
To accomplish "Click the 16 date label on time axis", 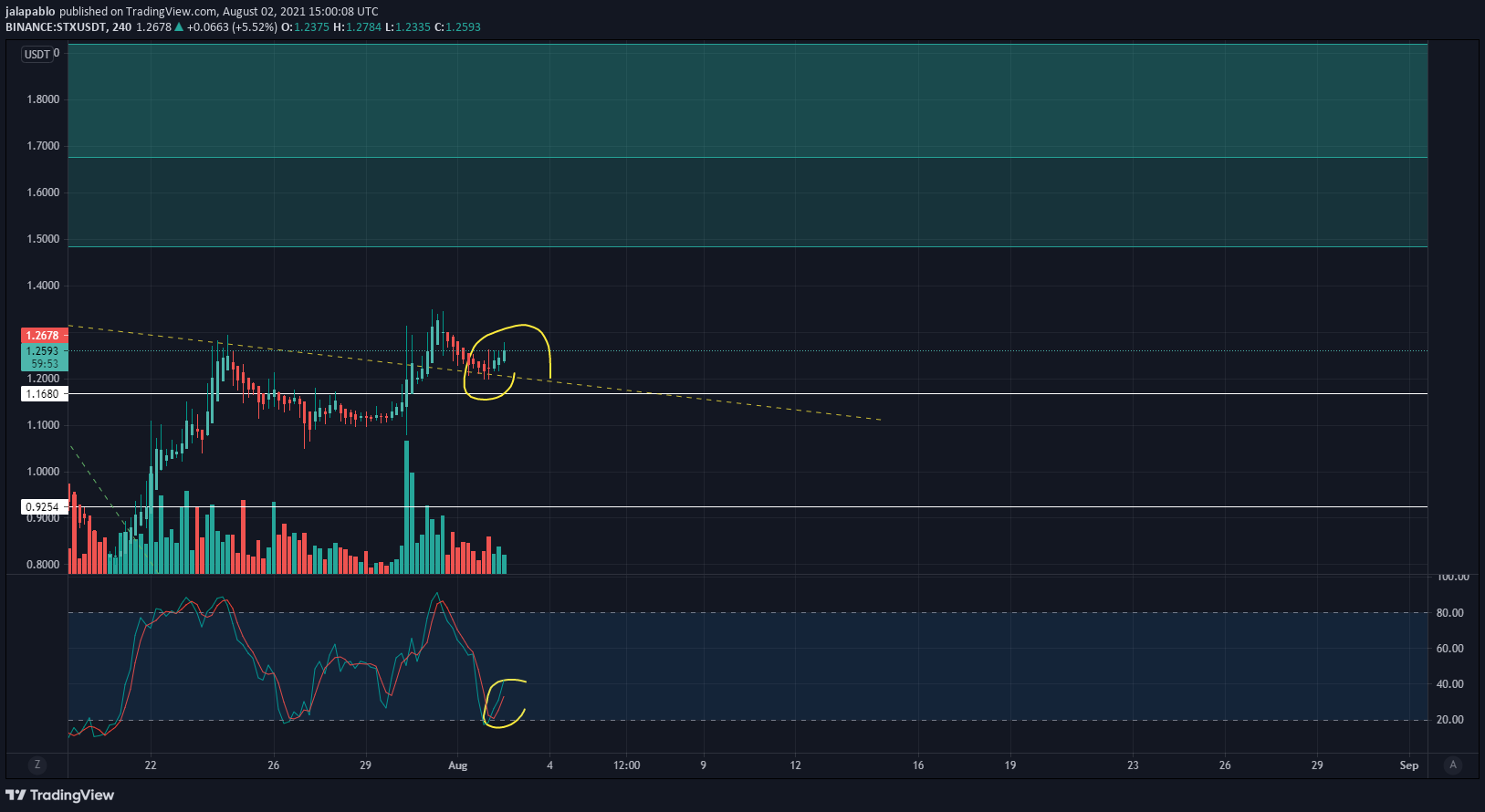I will [x=918, y=765].
